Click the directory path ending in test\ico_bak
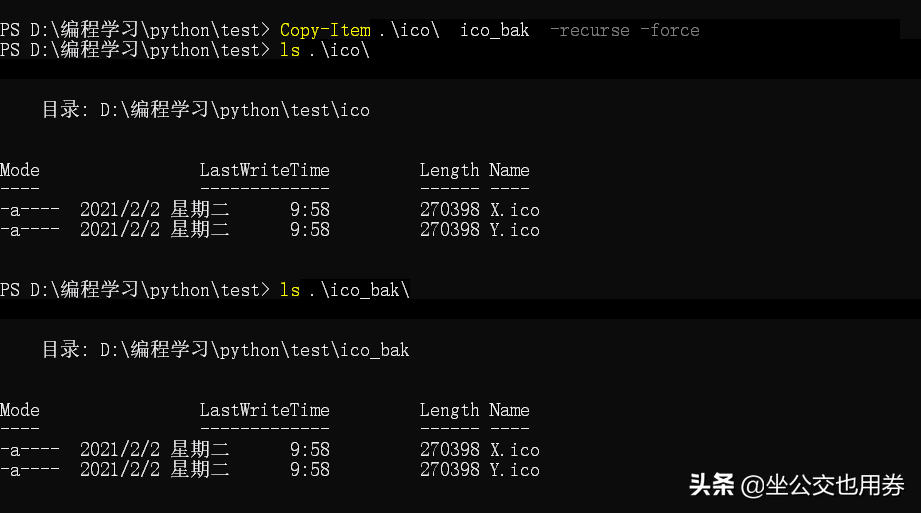This screenshot has width=921, height=513. [255, 350]
